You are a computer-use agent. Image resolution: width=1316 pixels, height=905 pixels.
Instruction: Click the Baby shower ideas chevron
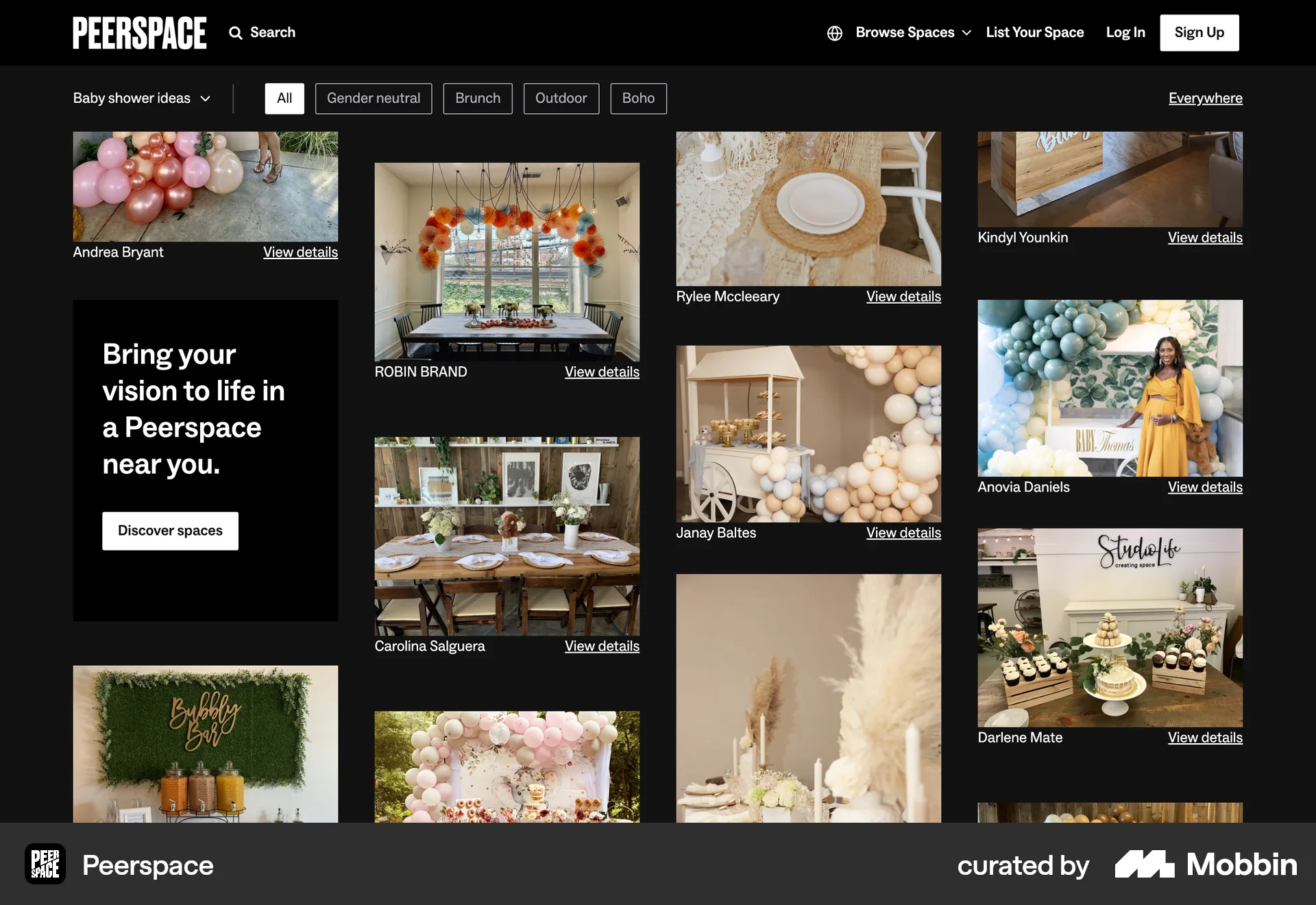pos(205,98)
